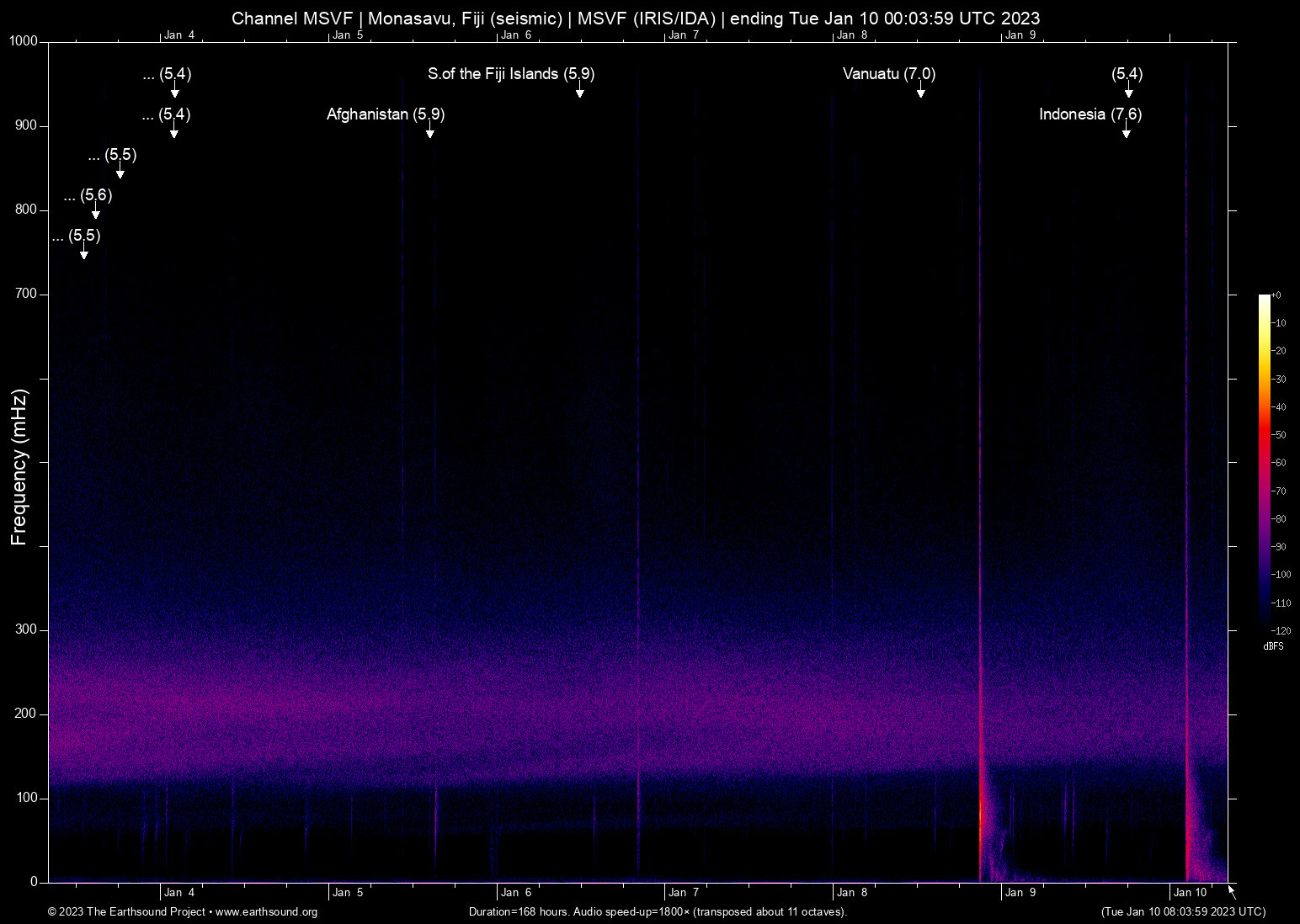Click the Jan 9 label on the top axis
This screenshot has height=924, width=1300.
coord(1021,35)
